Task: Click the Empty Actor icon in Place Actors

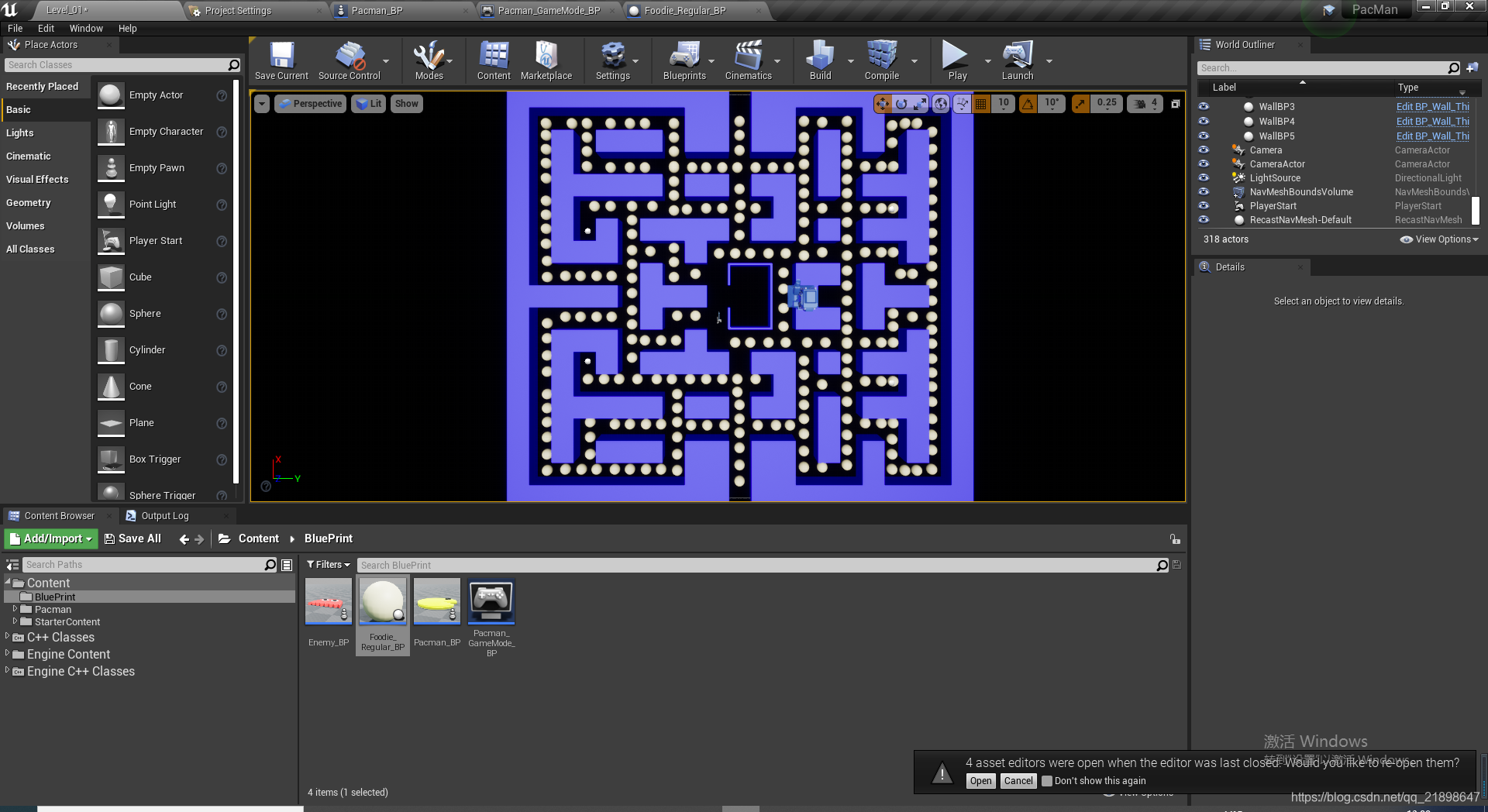Action: point(111,95)
